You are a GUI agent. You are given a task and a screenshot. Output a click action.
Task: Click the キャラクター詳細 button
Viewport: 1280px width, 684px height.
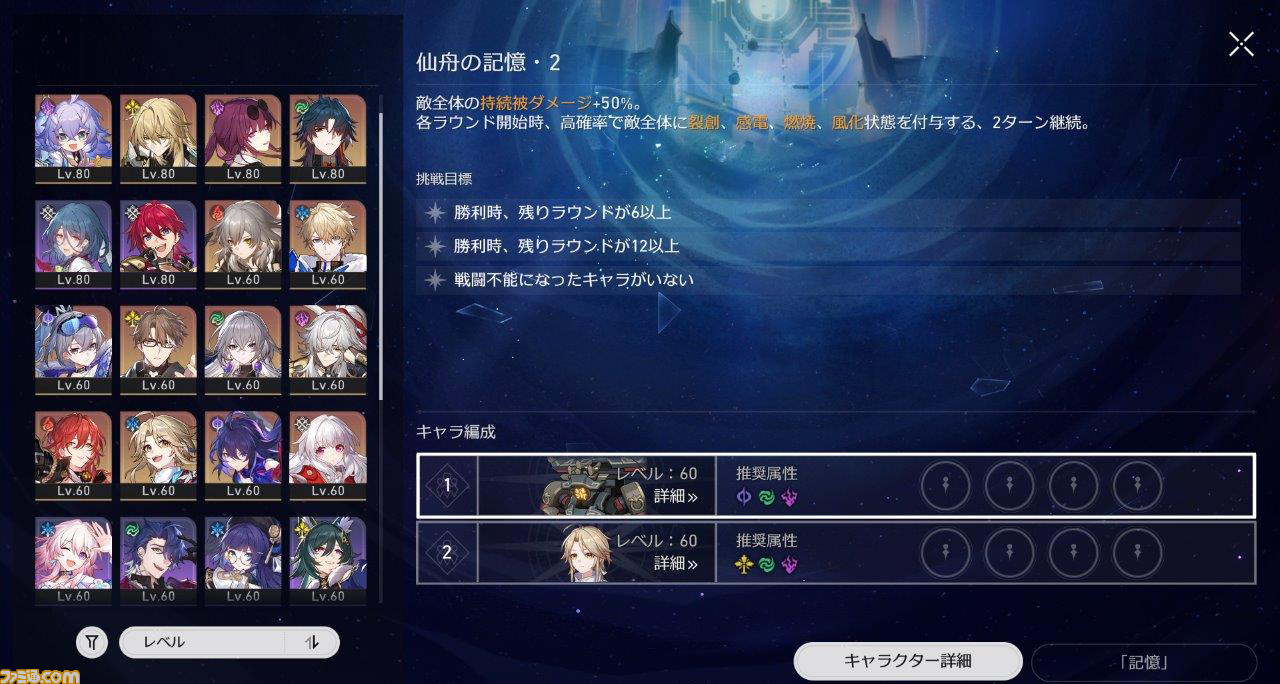[x=908, y=661]
